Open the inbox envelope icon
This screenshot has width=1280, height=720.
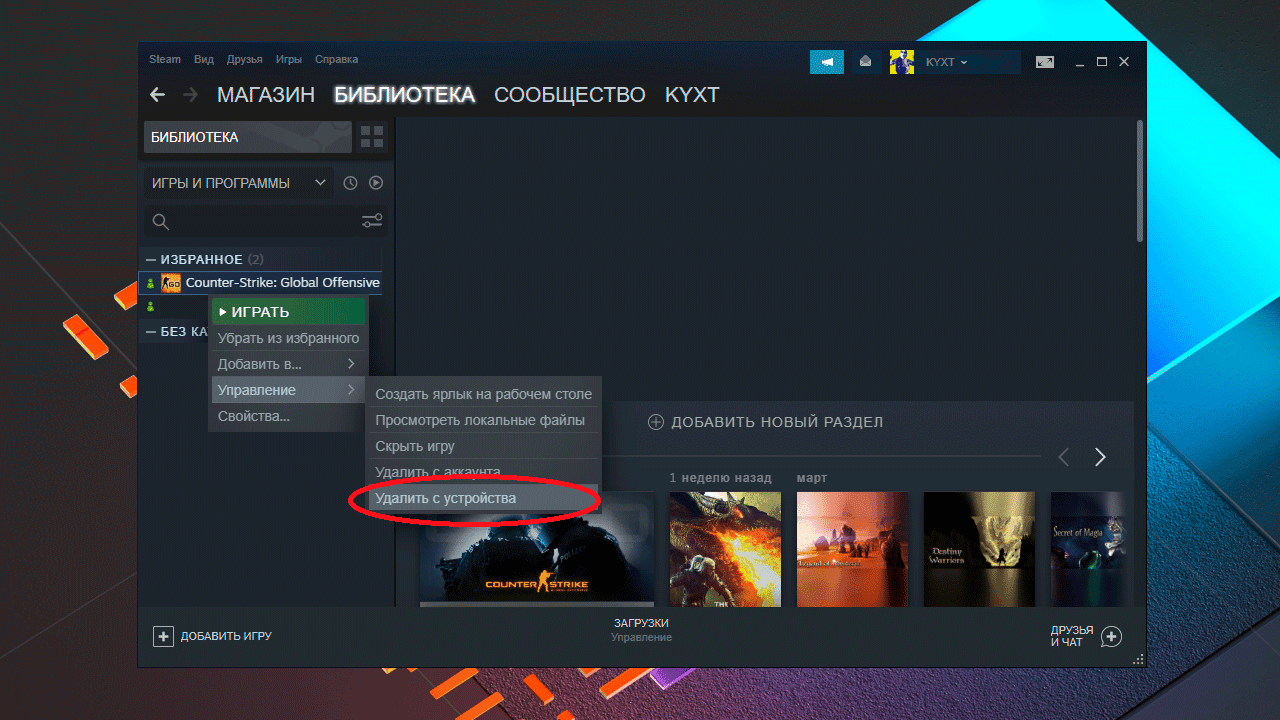pyautogui.click(x=865, y=62)
